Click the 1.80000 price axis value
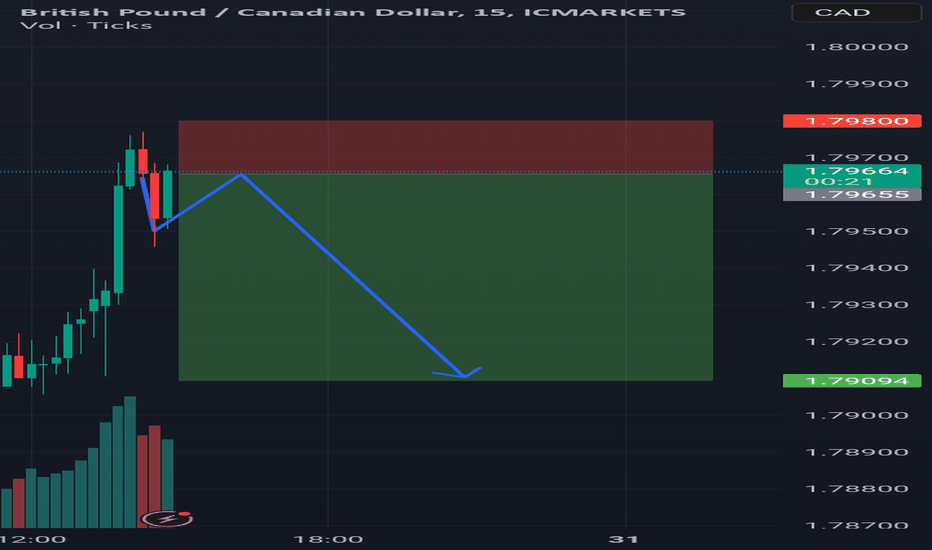Viewport: 932px width, 550px height. (x=857, y=47)
